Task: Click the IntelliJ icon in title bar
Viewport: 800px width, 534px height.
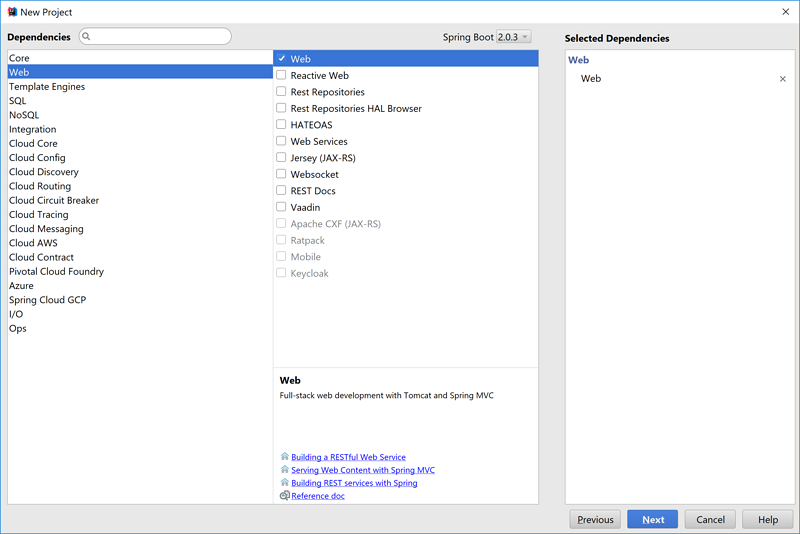Action: click(12, 12)
